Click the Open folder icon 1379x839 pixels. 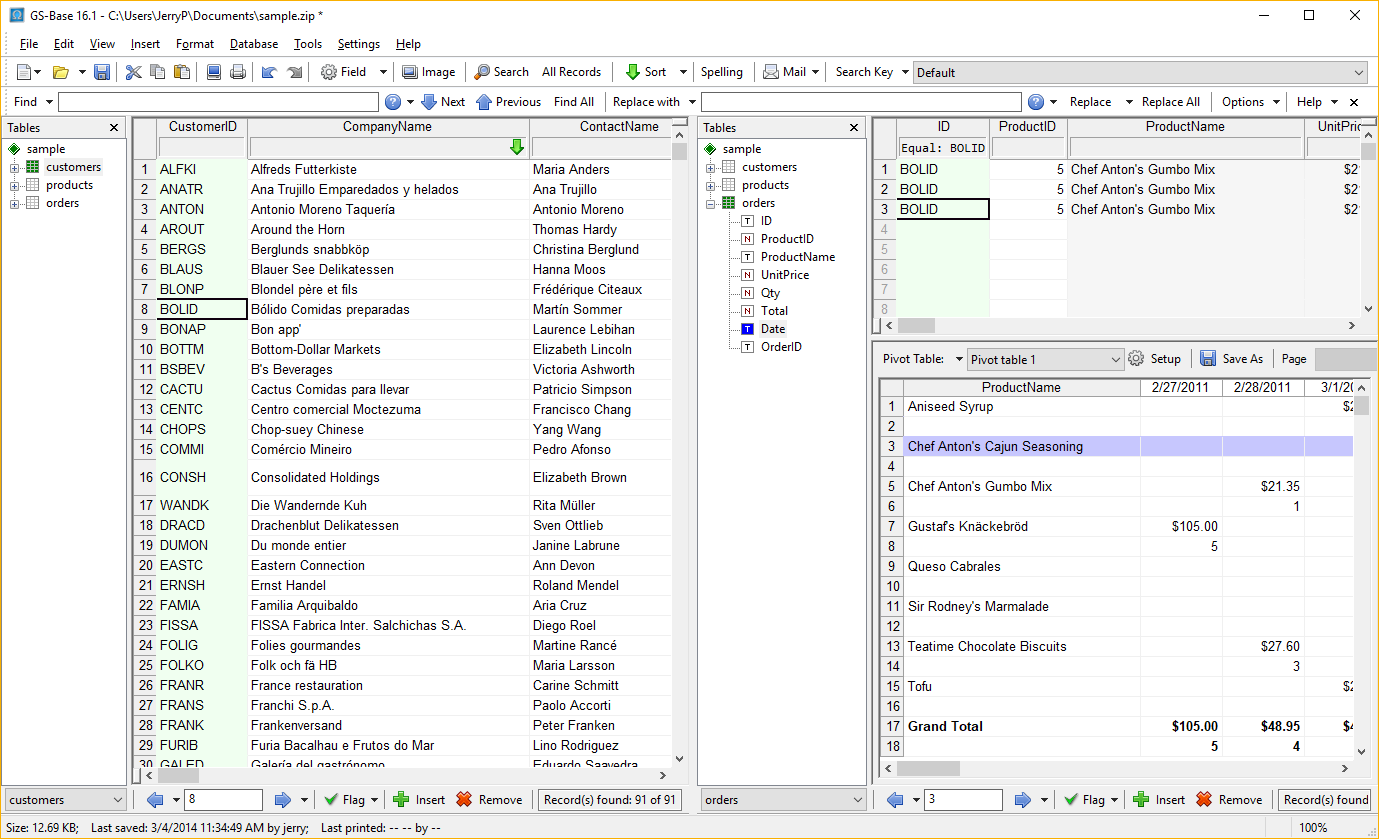(x=60, y=72)
